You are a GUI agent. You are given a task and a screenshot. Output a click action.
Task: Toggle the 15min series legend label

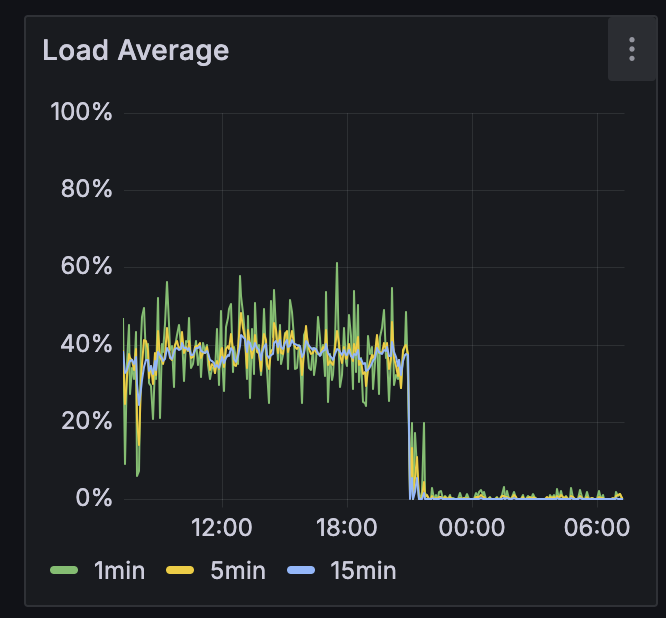click(x=363, y=571)
